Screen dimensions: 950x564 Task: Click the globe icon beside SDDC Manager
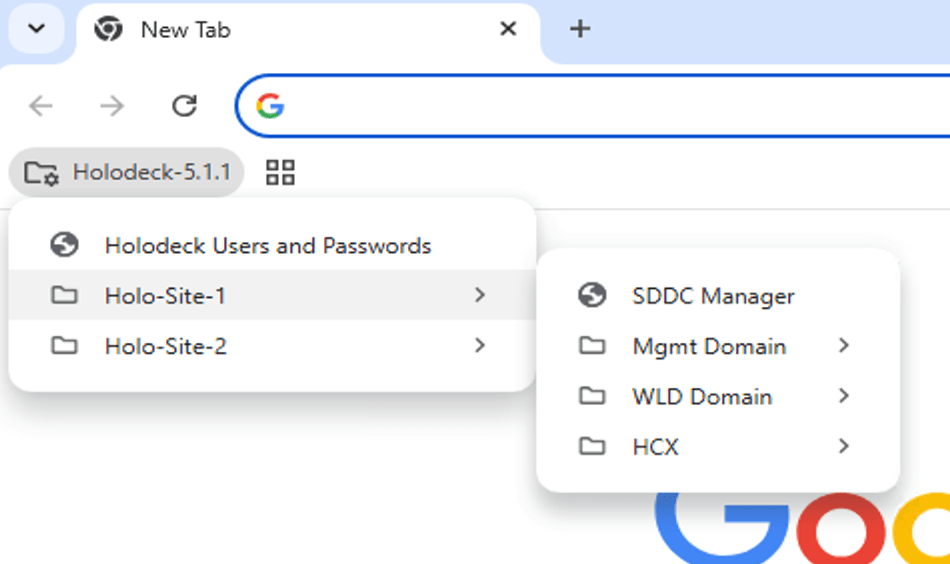tap(592, 296)
